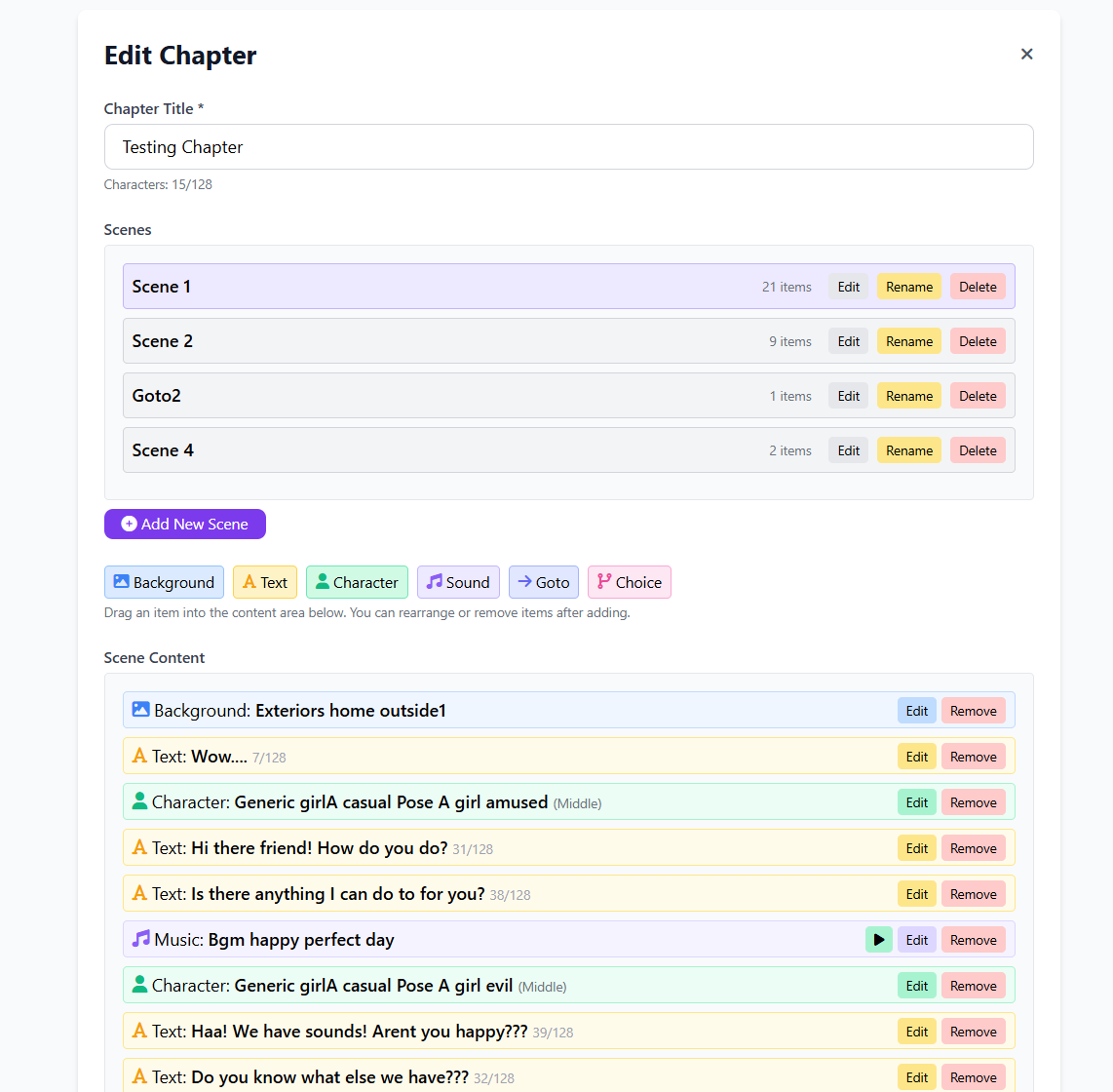Edit the Bgm happy perfect day music item
This screenshot has width=1113, height=1092.
coord(916,940)
